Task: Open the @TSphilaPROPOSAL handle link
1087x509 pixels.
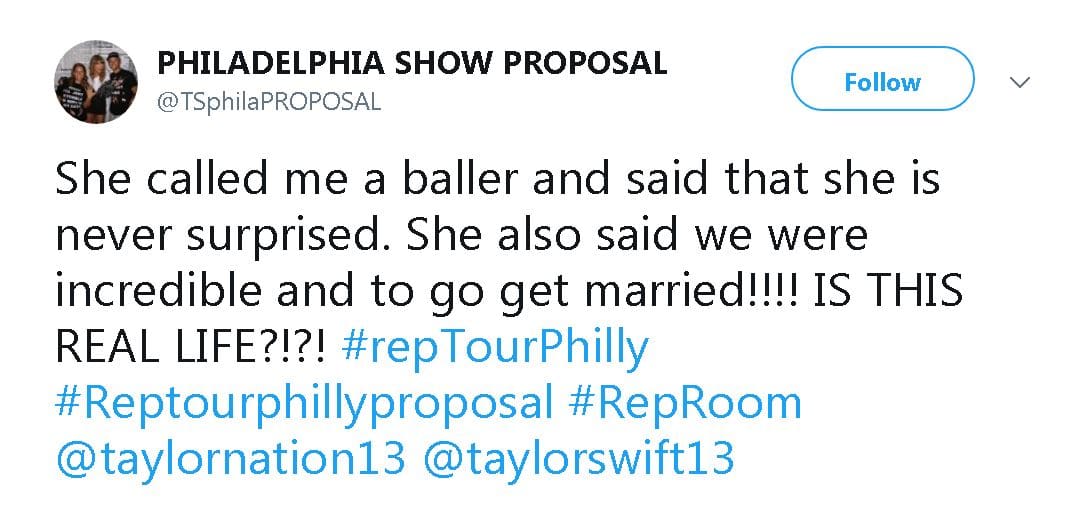Action: pyautogui.click(x=269, y=102)
